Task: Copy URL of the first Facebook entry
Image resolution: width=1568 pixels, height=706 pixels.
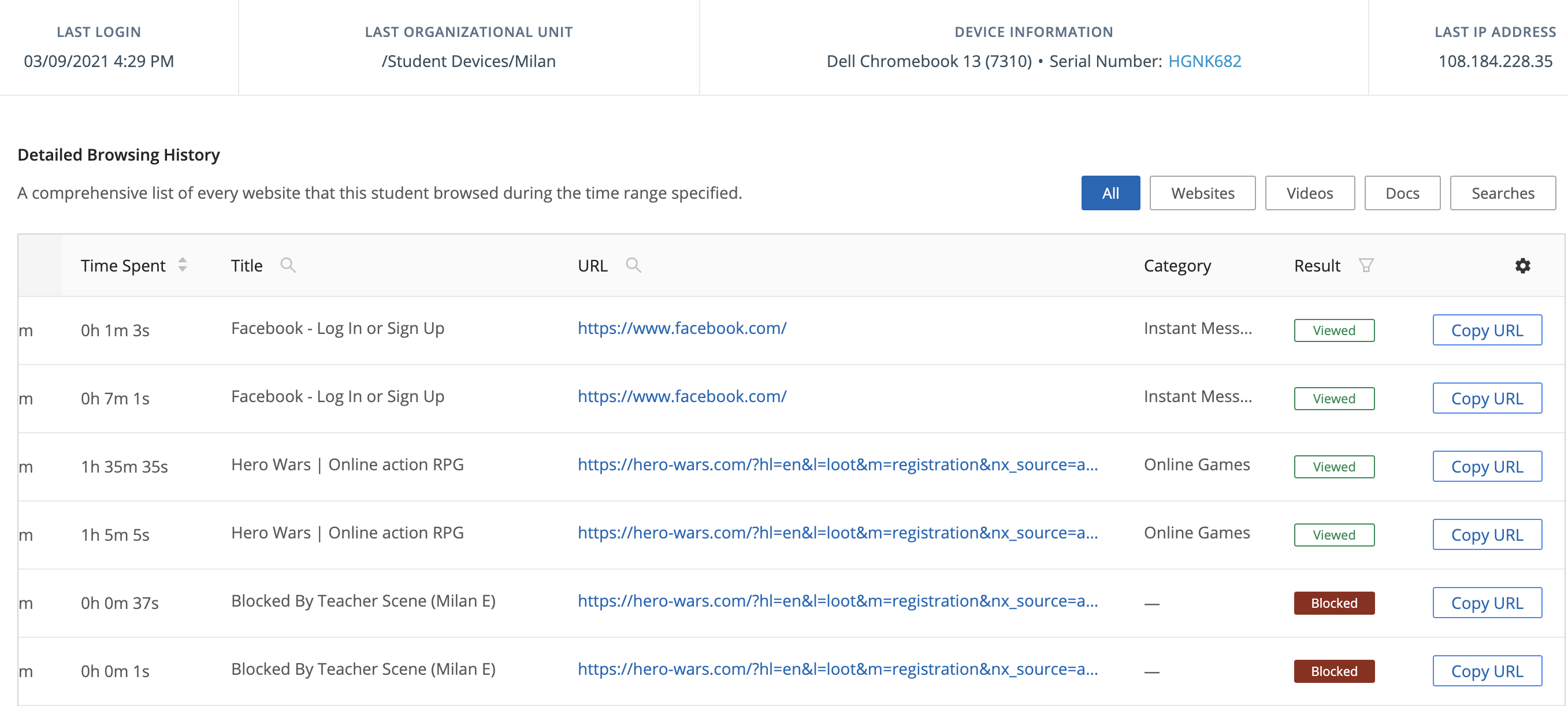Action: coord(1488,330)
